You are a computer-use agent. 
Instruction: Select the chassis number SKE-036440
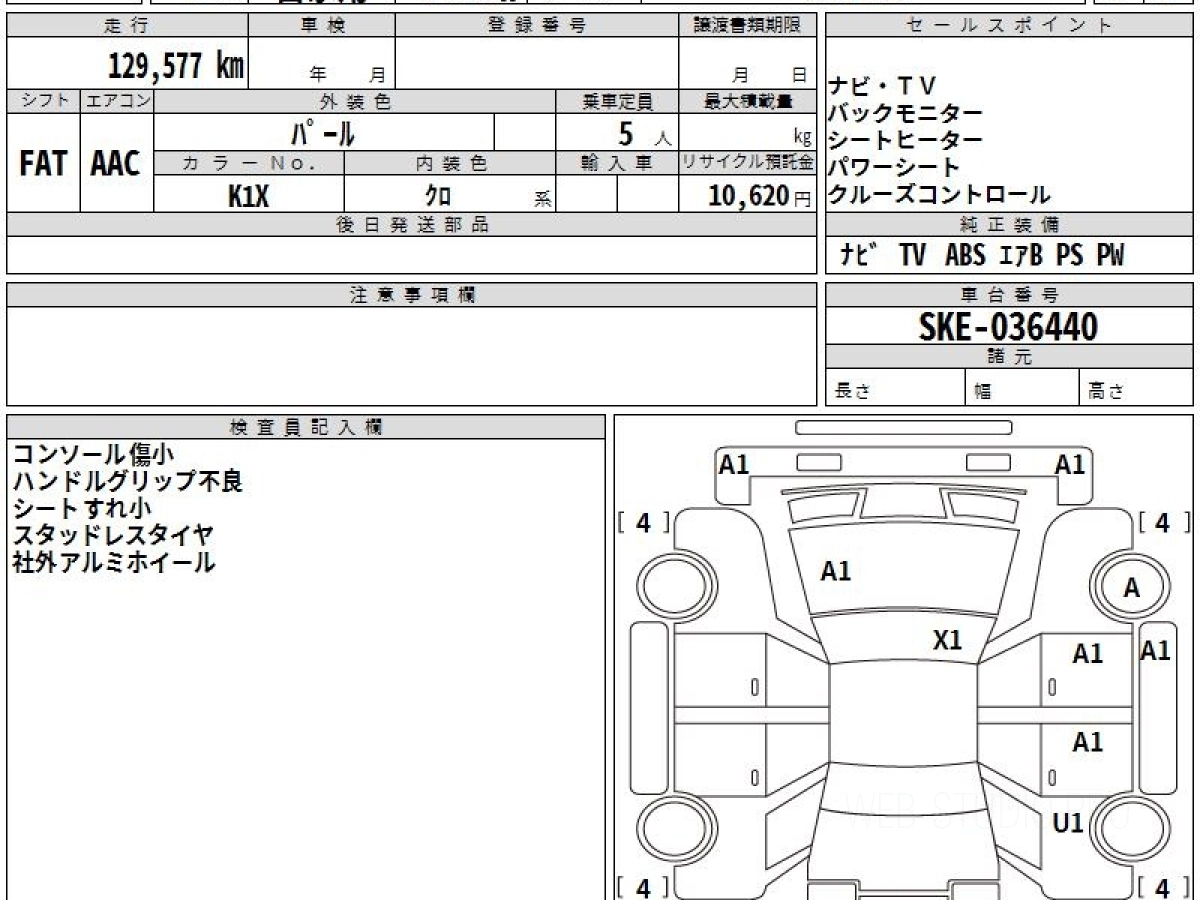click(1008, 327)
